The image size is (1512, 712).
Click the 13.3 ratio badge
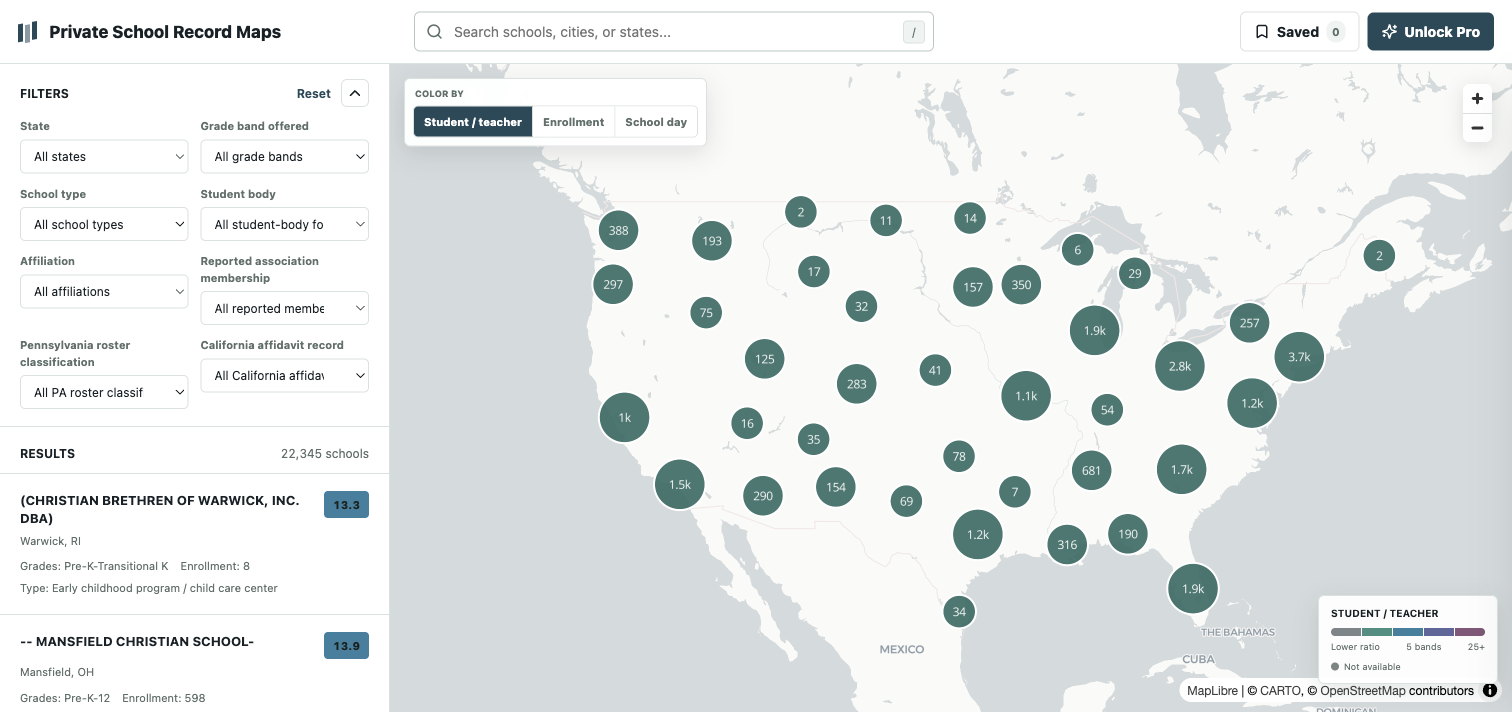(346, 505)
